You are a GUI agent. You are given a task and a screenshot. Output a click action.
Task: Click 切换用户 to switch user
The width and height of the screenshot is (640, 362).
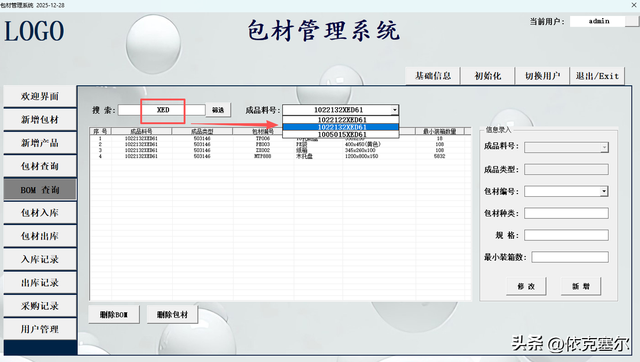tap(542, 76)
